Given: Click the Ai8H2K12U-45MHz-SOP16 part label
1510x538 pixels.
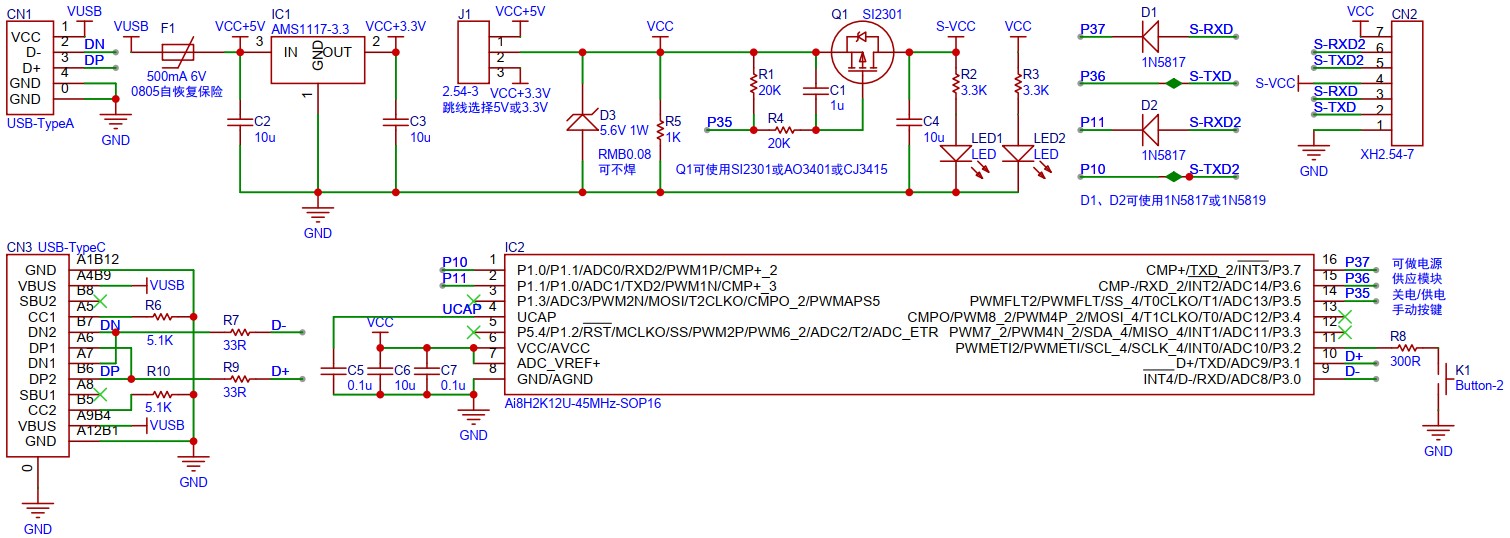Looking at the screenshot, I should (583, 403).
